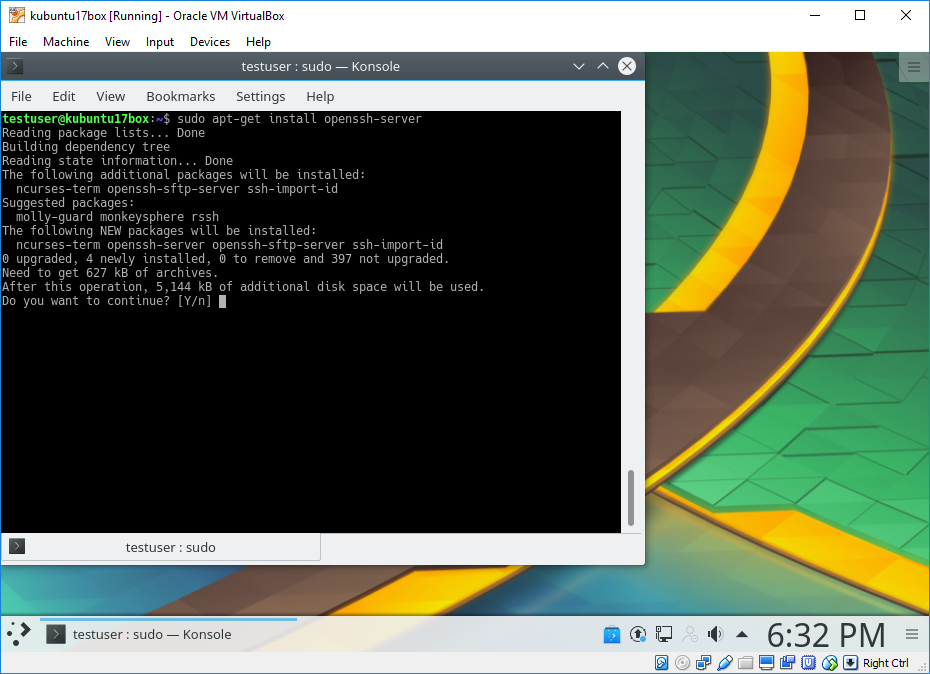
Task: Toggle the recording indicator in the status bar
Action: click(x=790, y=662)
